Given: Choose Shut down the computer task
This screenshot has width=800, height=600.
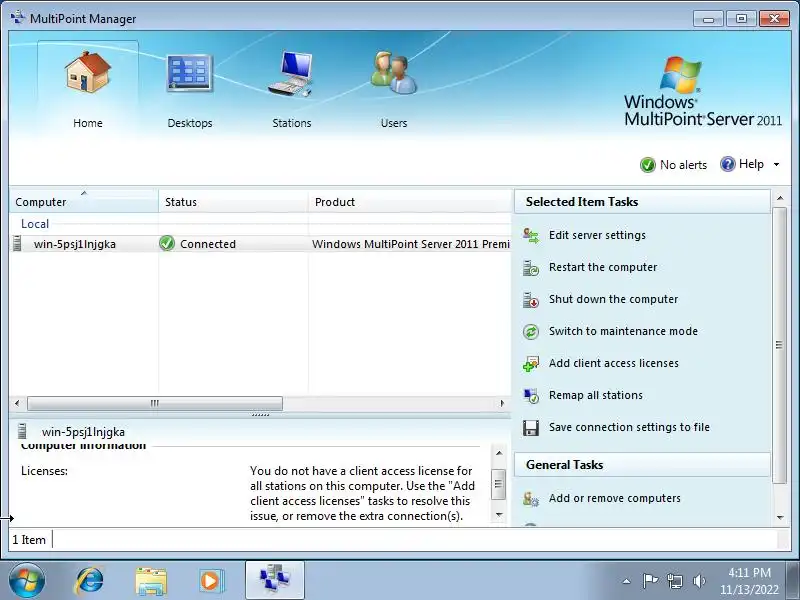Looking at the screenshot, I should tap(613, 299).
